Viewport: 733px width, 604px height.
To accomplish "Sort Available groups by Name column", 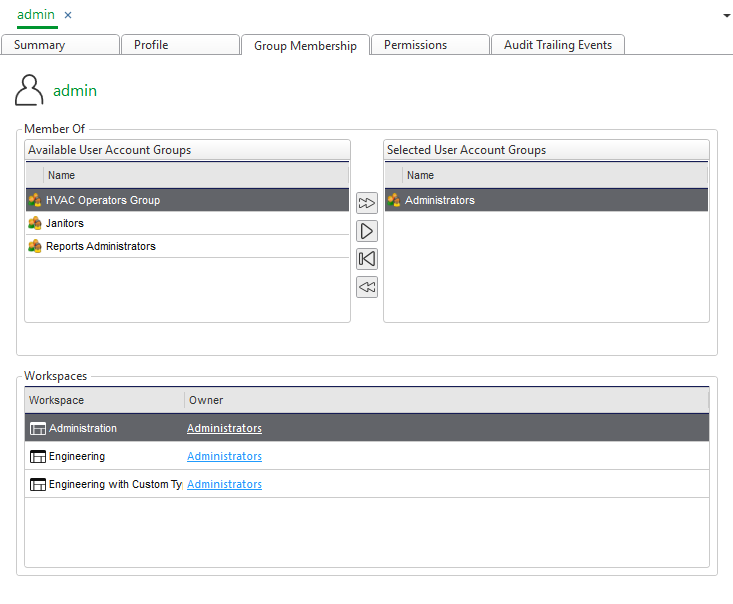I will coord(196,175).
